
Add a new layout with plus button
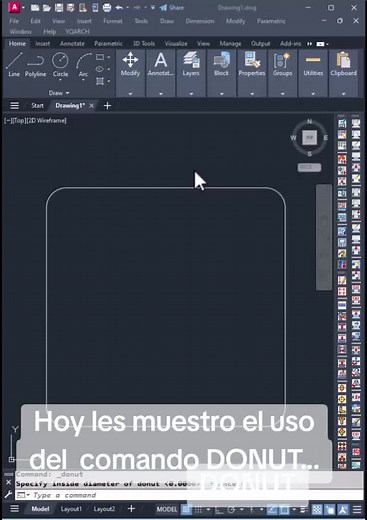point(131,509)
